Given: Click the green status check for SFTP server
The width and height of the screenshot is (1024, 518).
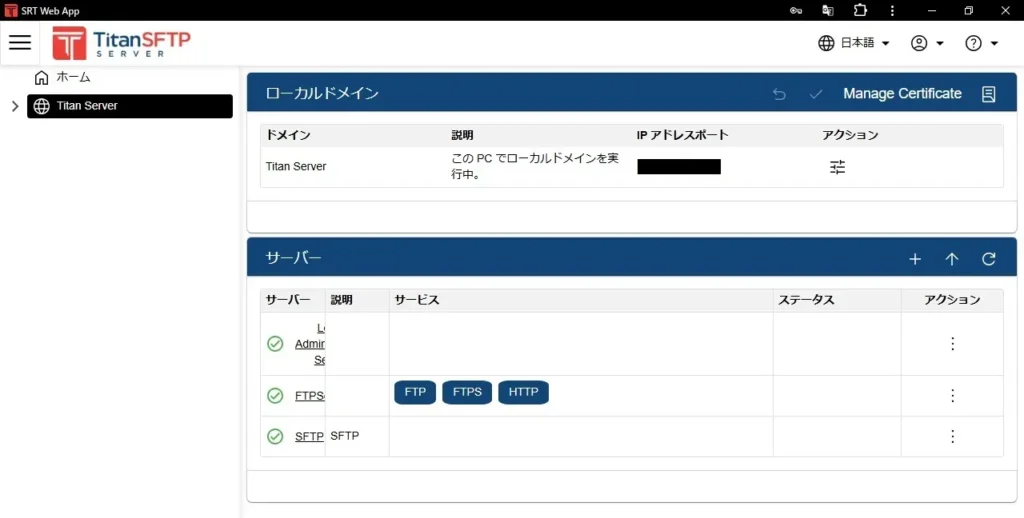Looking at the screenshot, I should pos(275,436).
